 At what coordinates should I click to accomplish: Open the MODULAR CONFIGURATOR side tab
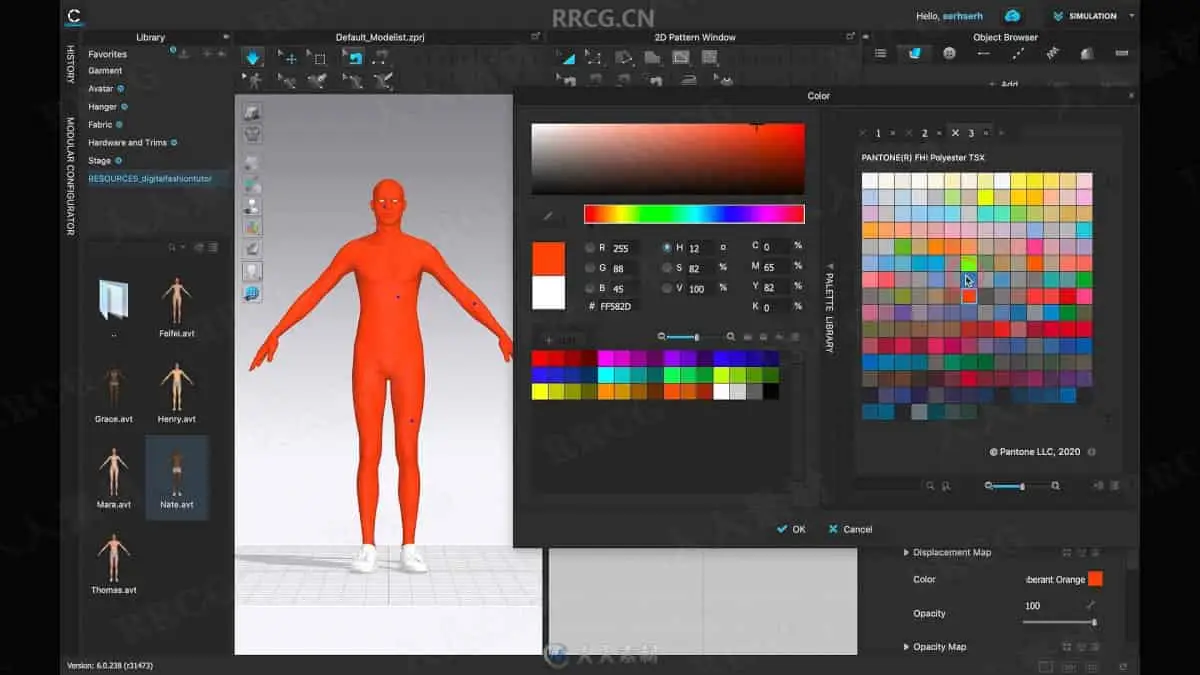click(70, 176)
